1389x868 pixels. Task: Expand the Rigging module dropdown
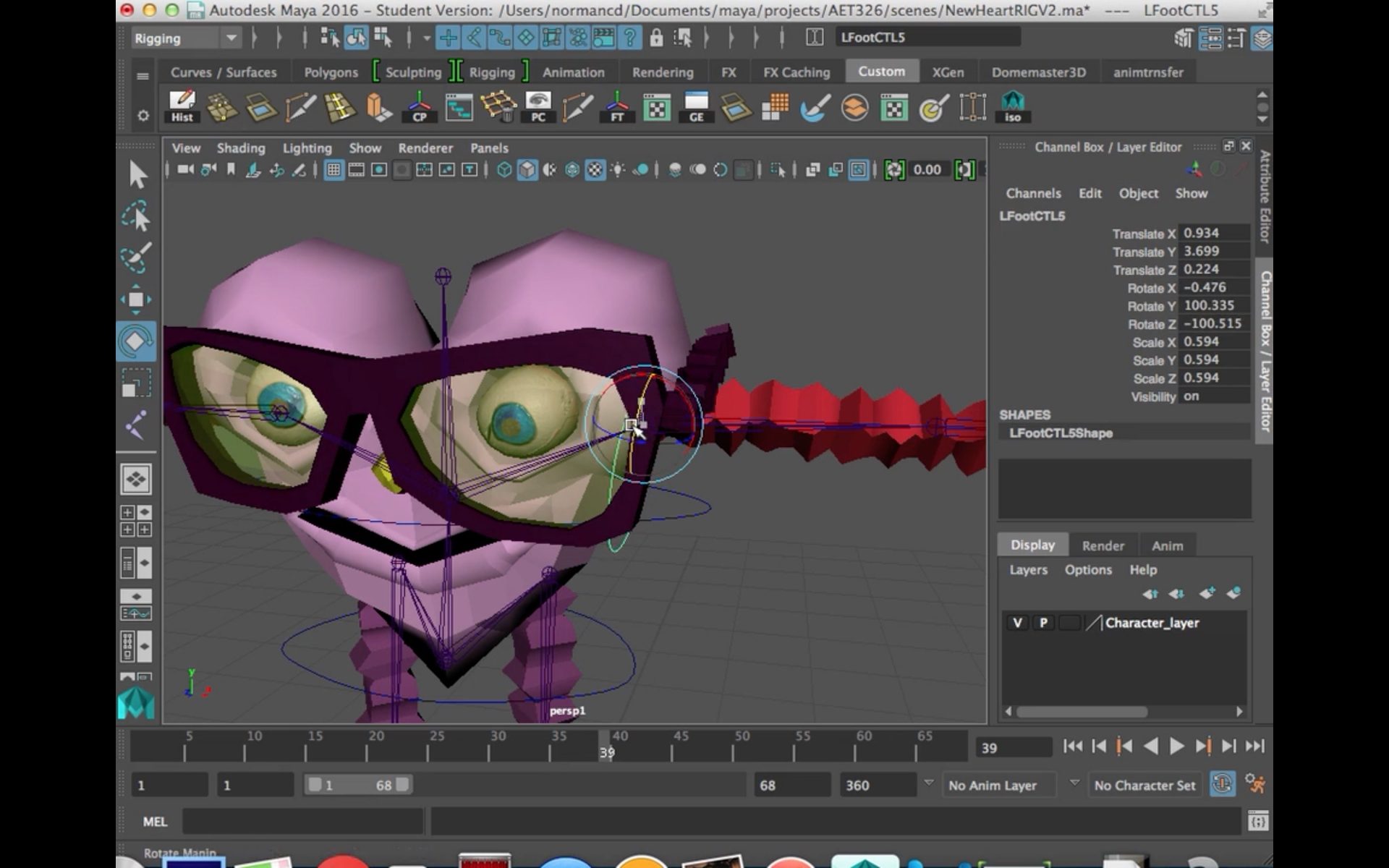(229, 37)
